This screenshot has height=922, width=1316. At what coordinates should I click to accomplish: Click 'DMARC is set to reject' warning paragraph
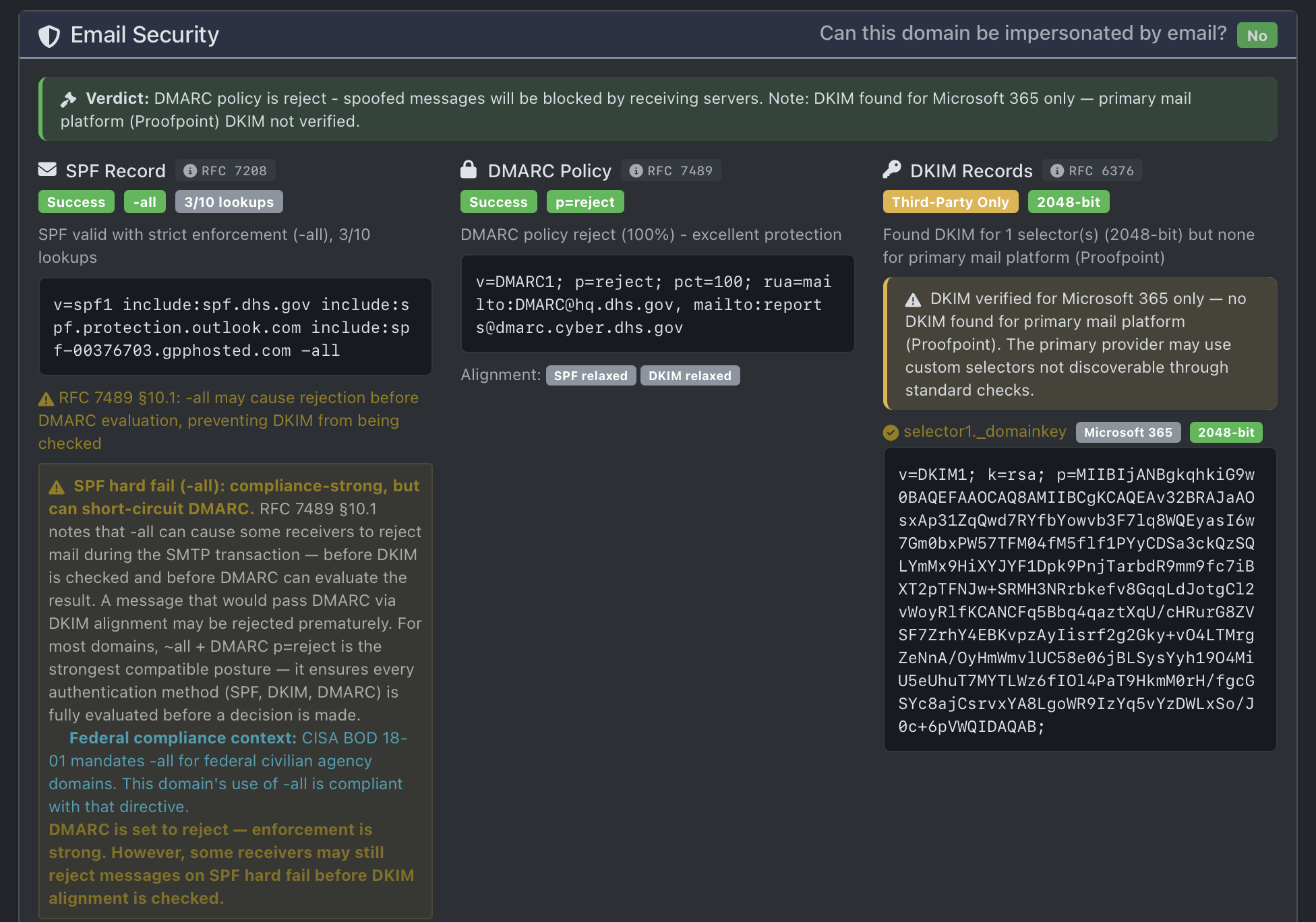point(231,864)
